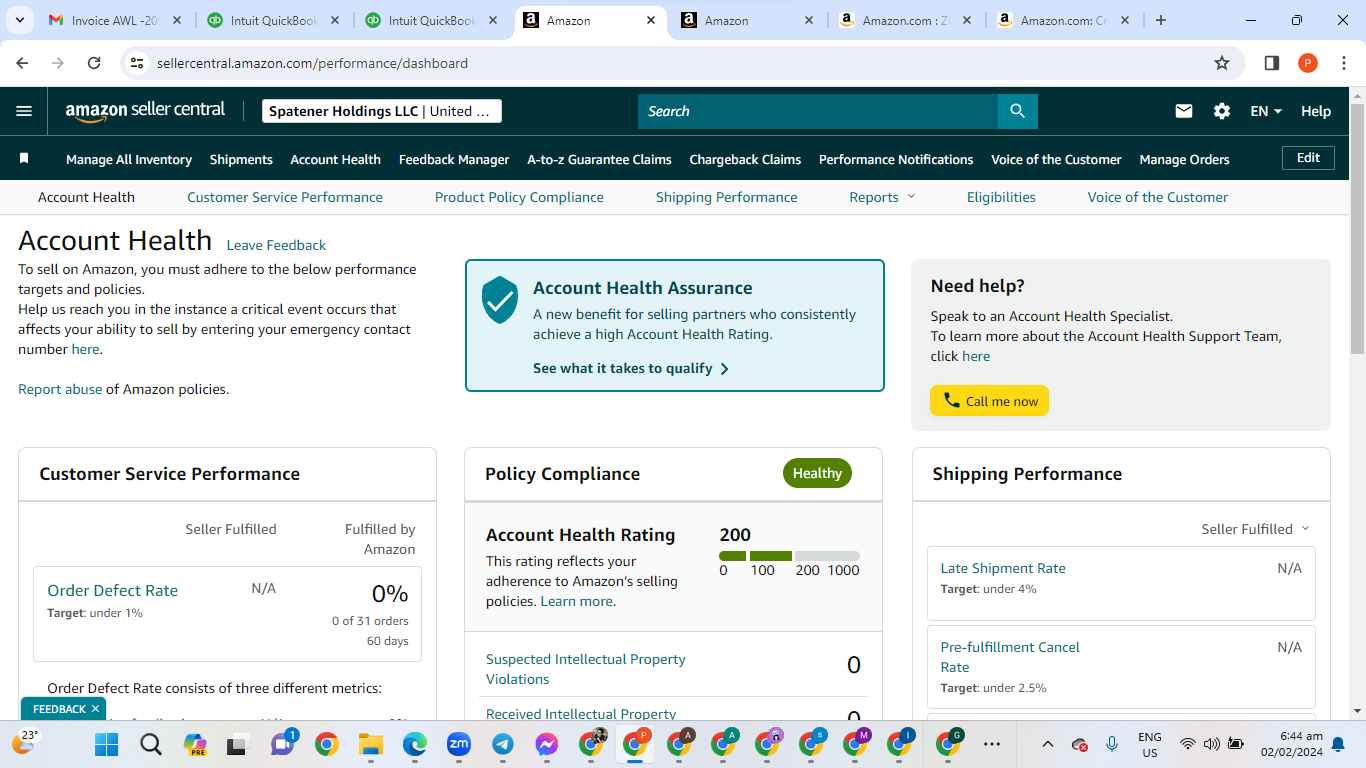The image size is (1366, 768).
Task: Click the magnifier search button
Action: [1018, 111]
